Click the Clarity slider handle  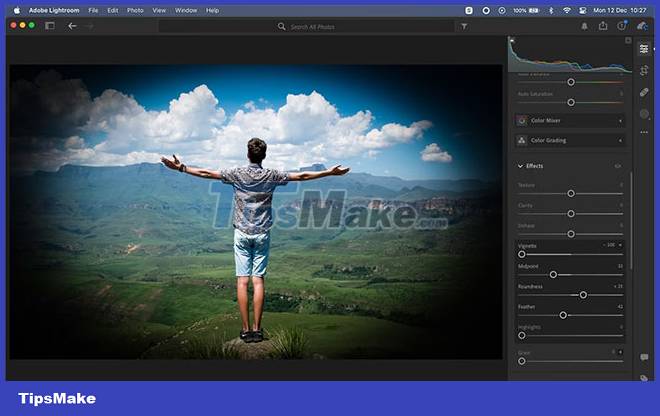click(x=571, y=213)
